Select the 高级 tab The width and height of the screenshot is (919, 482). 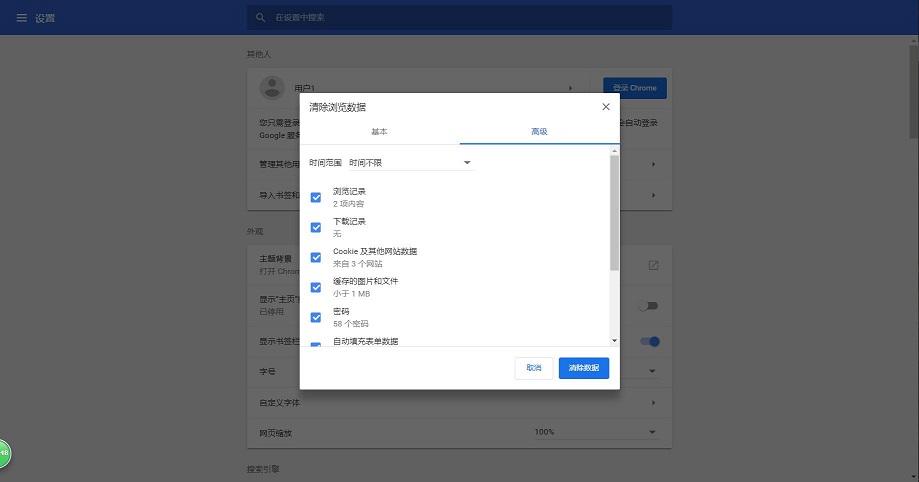[x=539, y=132]
